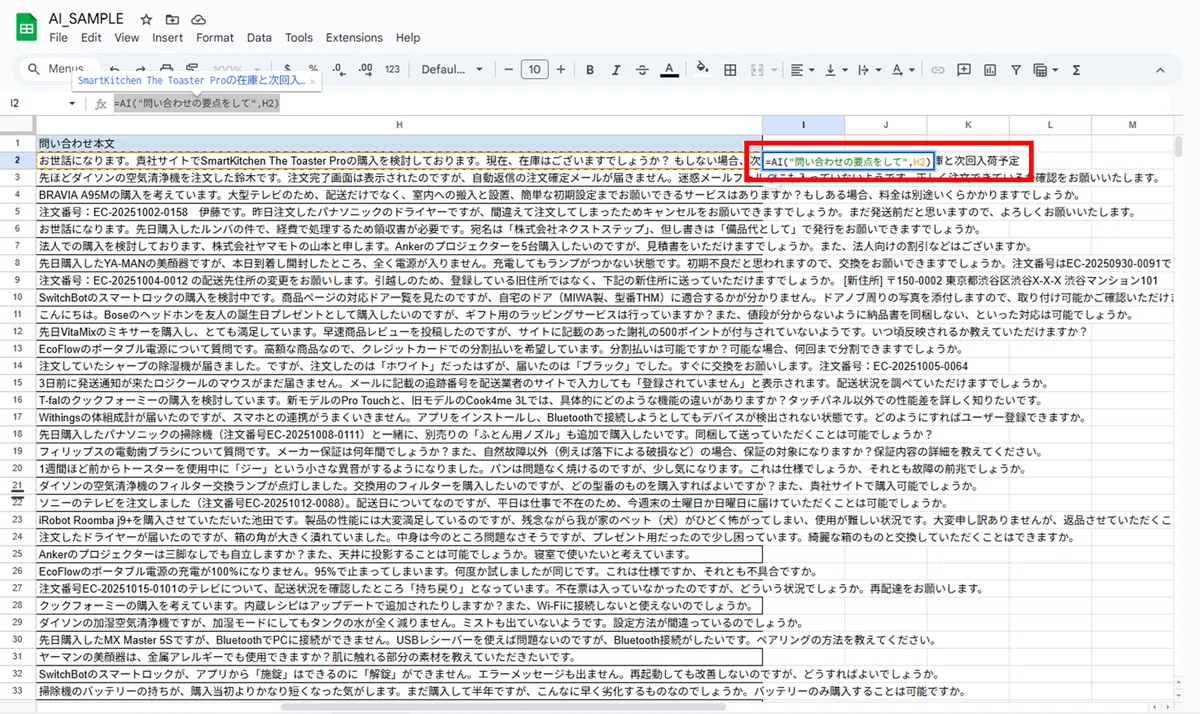Open vertical align dropdown
The image size is (1200, 714).
(x=834, y=70)
